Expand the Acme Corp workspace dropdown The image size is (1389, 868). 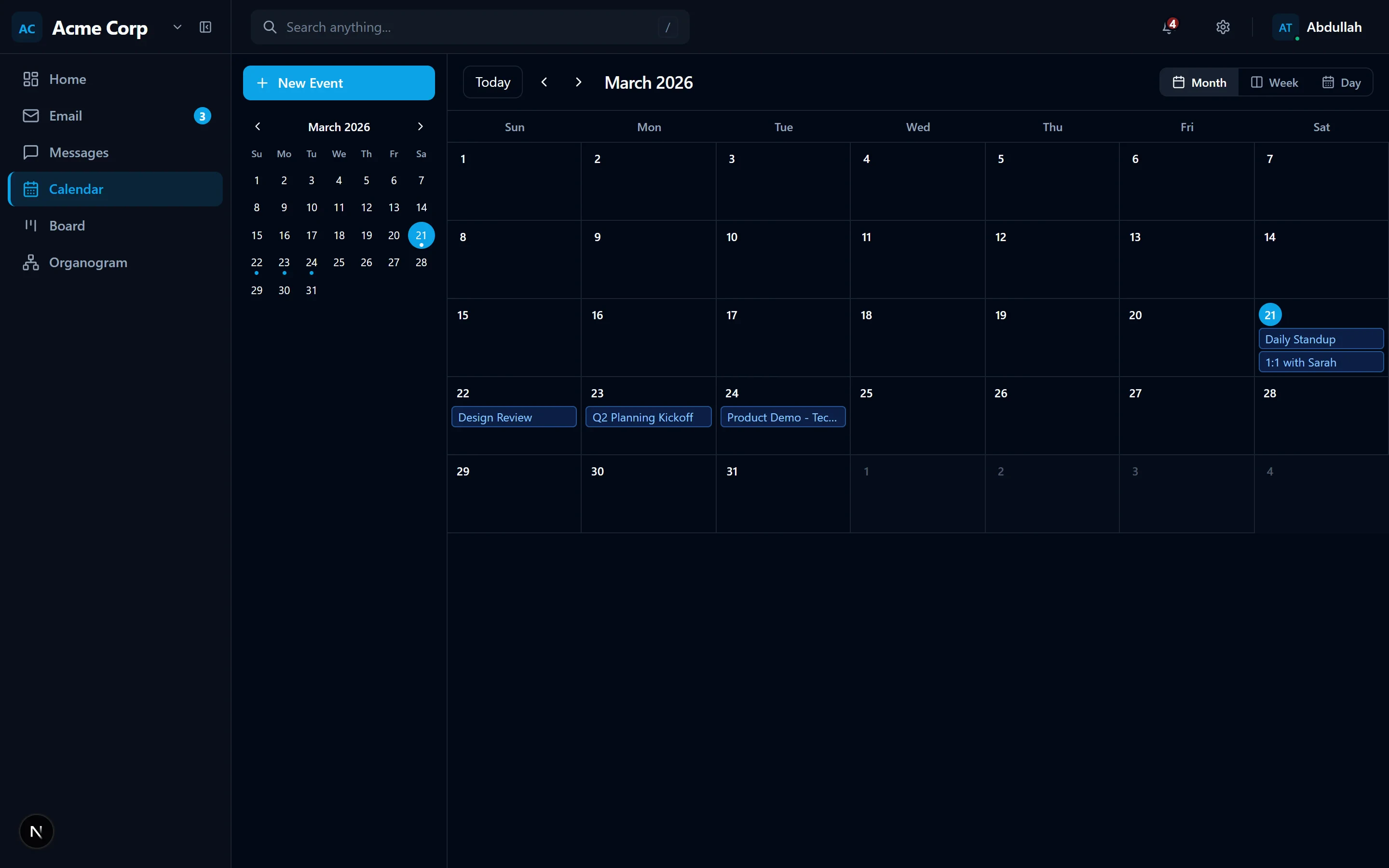(177, 27)
